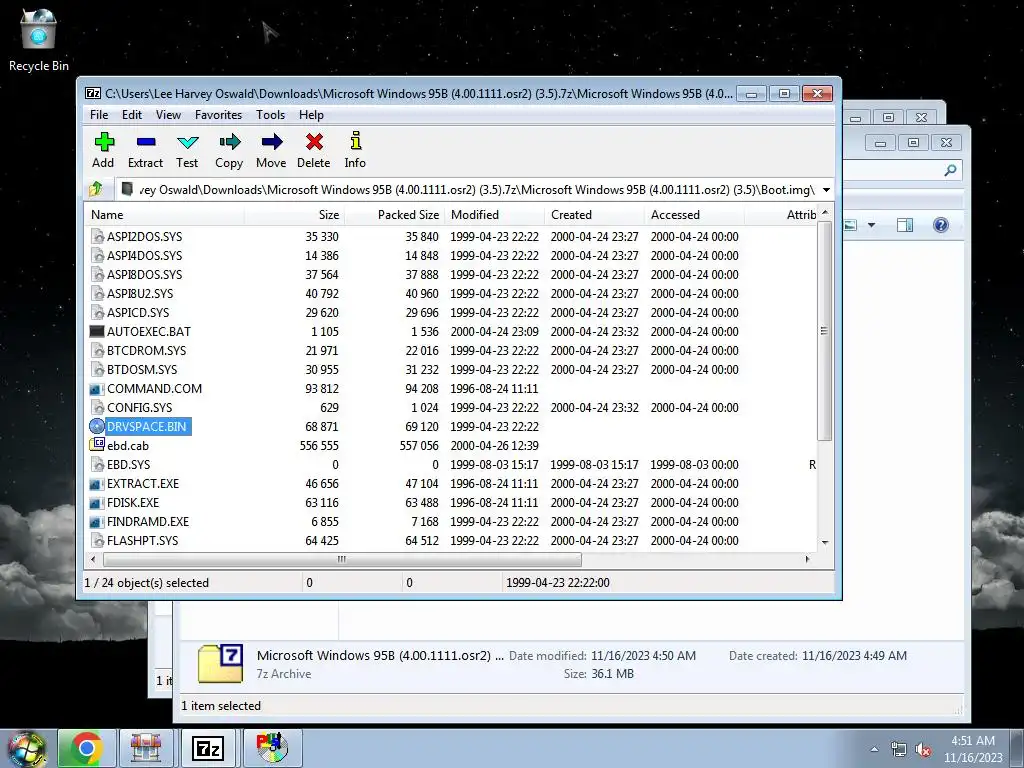Open Chrome from the taskbar

(86, 748)
